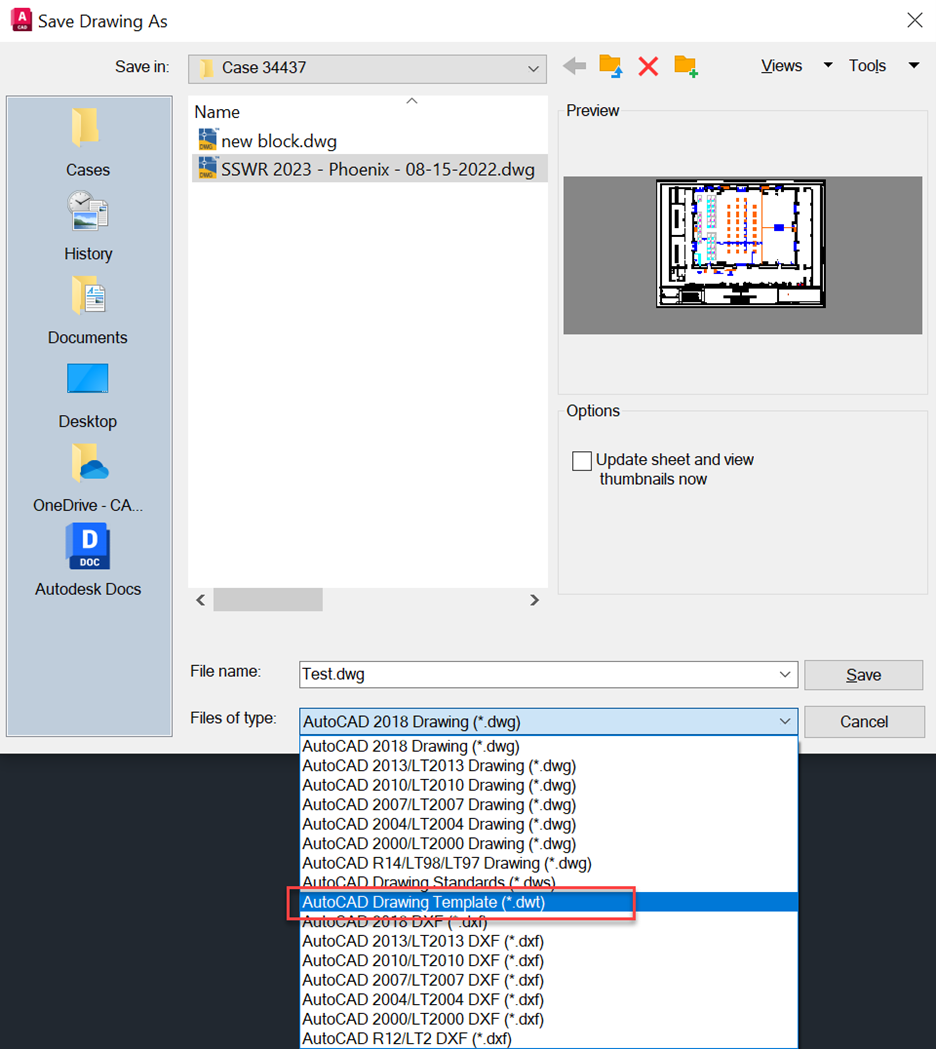Choose AutoCAD 2013/LT2013 Drawing (*.dwg) option
Image resolution: width=936 pixels, height=1049 pixels.
click(x=549, y=766)
